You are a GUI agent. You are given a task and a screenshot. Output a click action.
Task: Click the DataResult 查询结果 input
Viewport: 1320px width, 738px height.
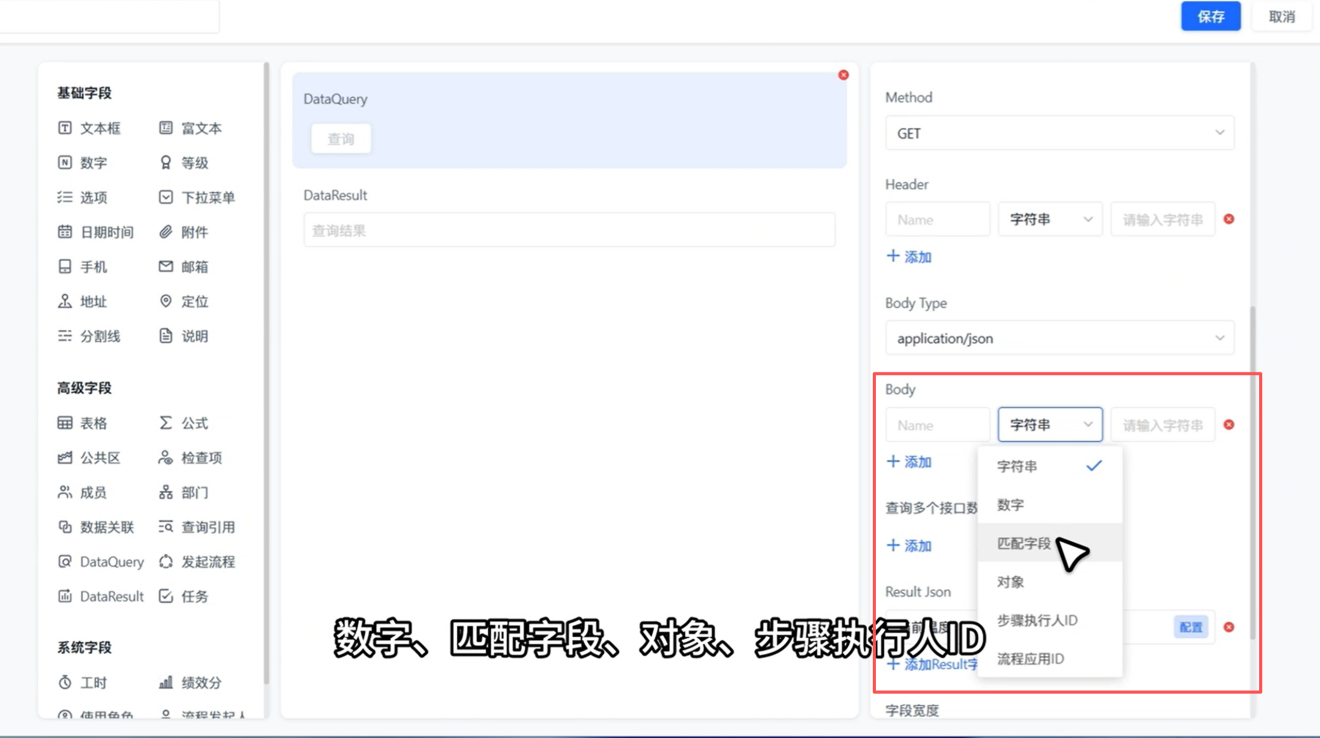coord(570,230)
